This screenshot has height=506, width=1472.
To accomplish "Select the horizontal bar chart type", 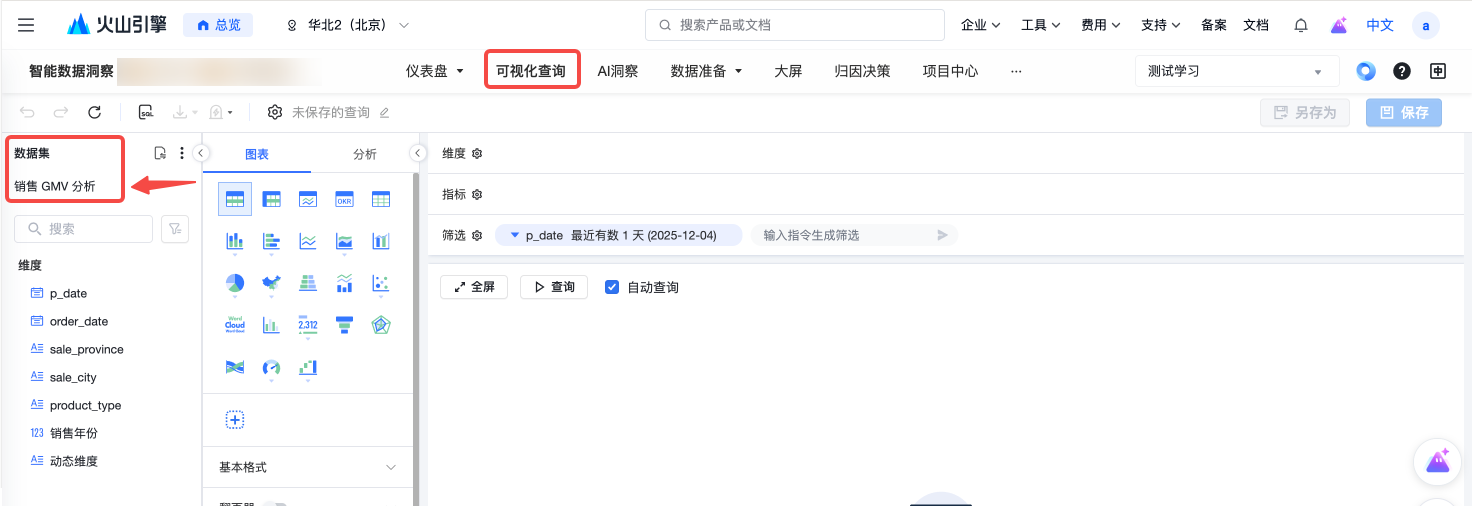I will tap(271, 241).
